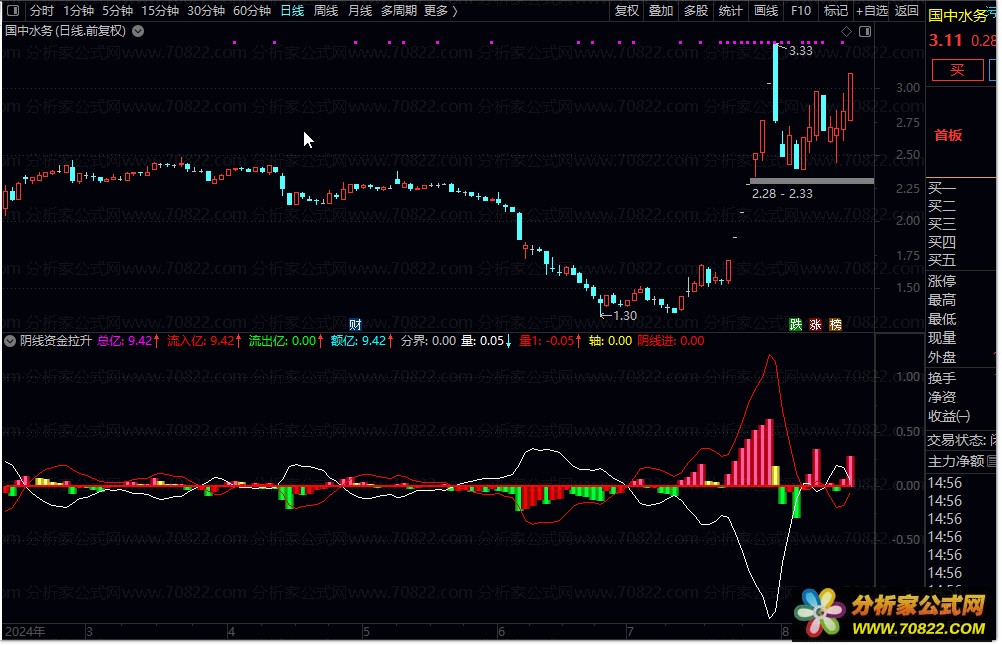Click the 国中水务 stock name in side panel
The height and width of the screenshot is (645, 1002).
pos(958,15)
